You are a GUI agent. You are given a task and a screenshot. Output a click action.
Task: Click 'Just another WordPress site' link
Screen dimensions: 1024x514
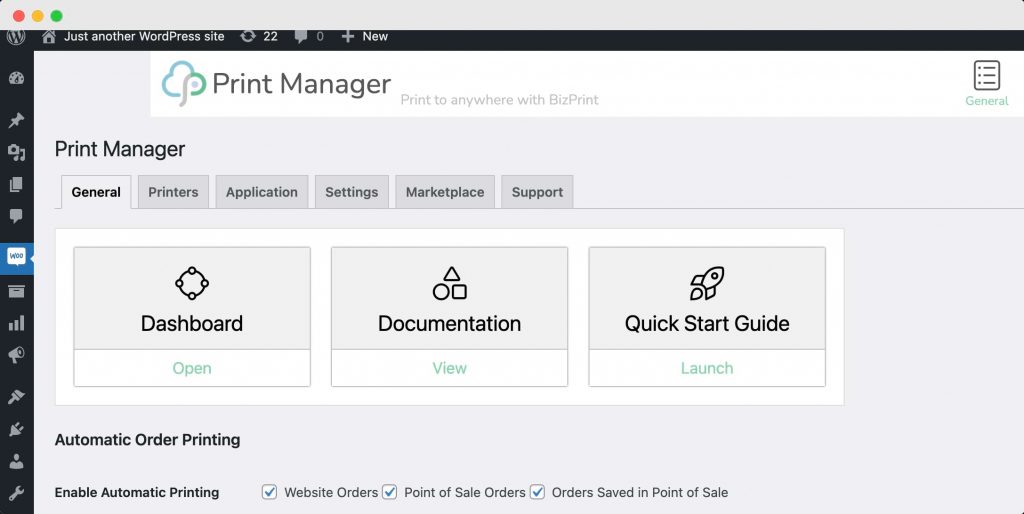pos(144,37)
